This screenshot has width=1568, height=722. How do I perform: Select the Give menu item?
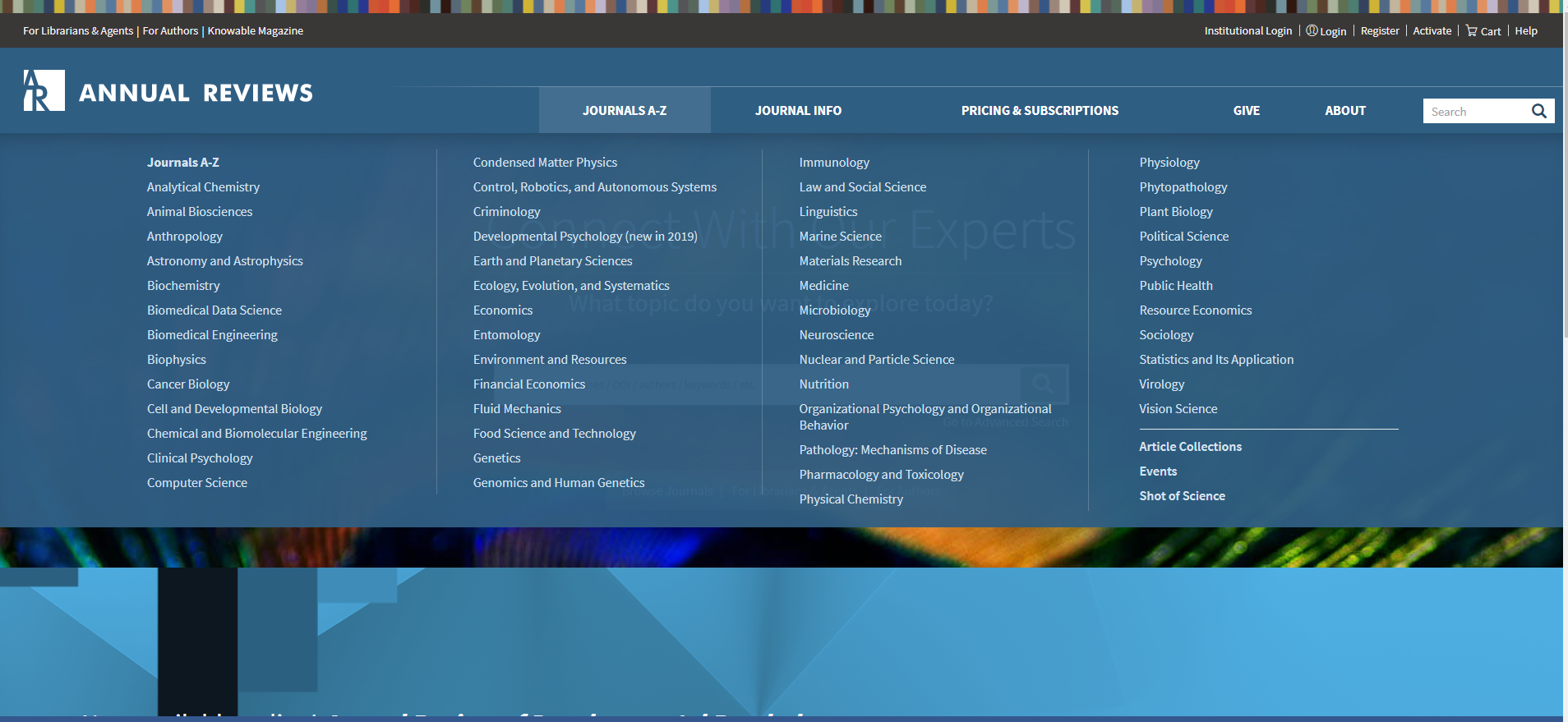1246,111
